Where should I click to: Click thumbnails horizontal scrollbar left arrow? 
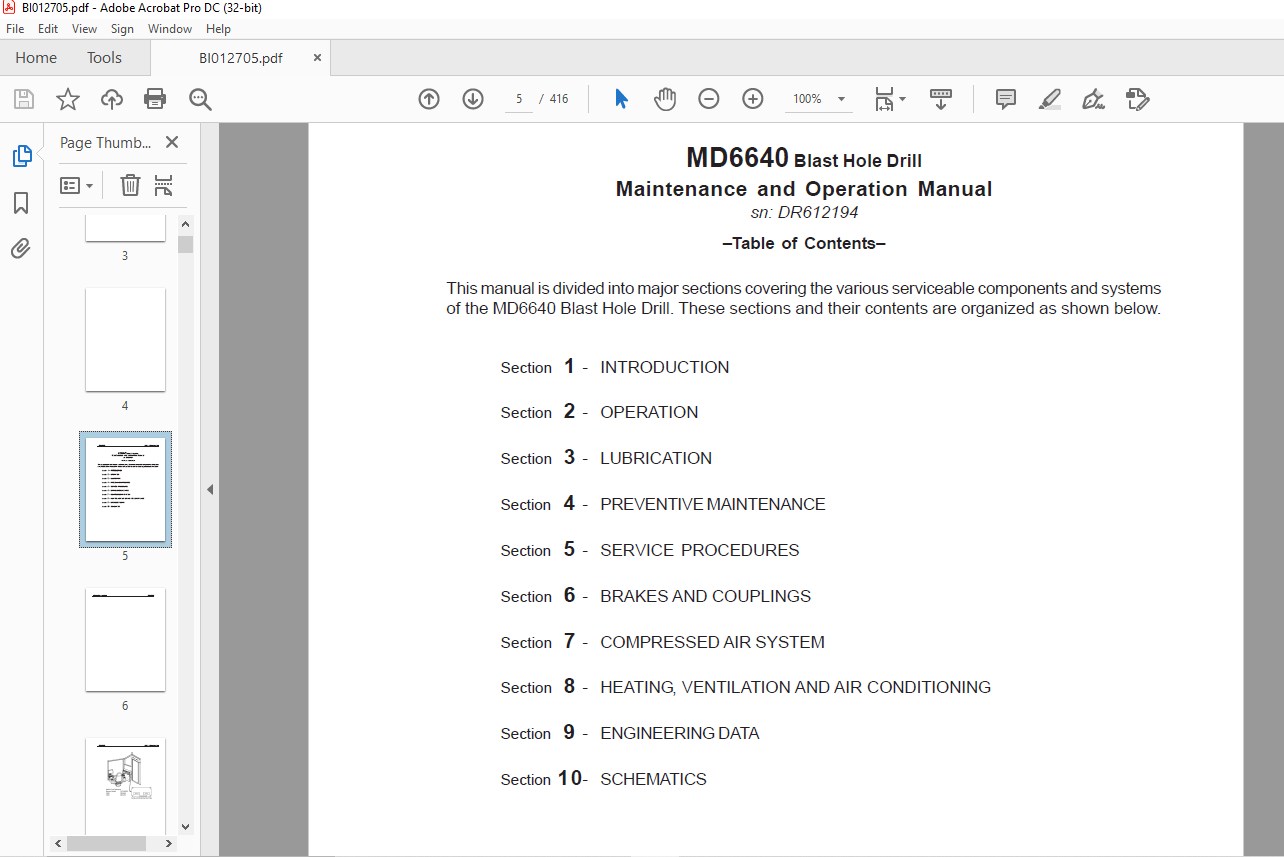tap(58, 844)
